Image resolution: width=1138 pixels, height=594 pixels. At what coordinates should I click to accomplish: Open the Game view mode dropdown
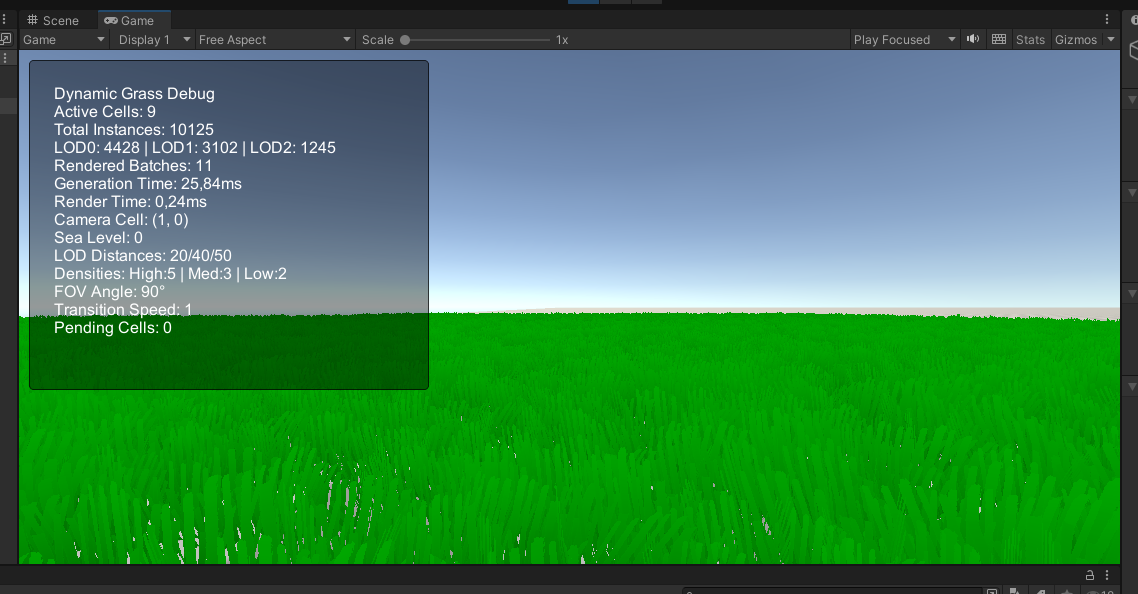[x=64, y=40]
